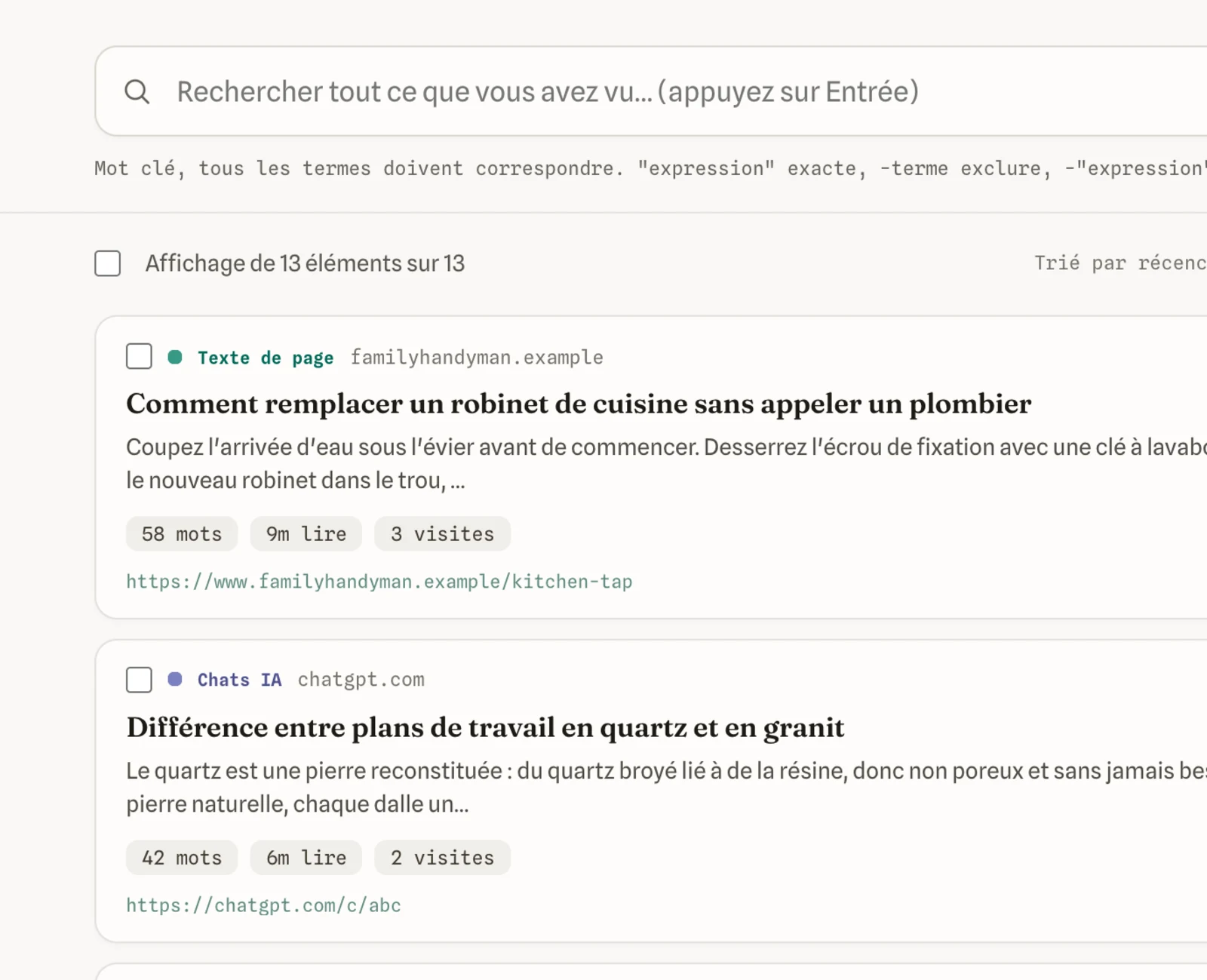Check the box on the familyhandyman.example card
Viewport: 1207px width, 980px height.
[x=139, y=356]
